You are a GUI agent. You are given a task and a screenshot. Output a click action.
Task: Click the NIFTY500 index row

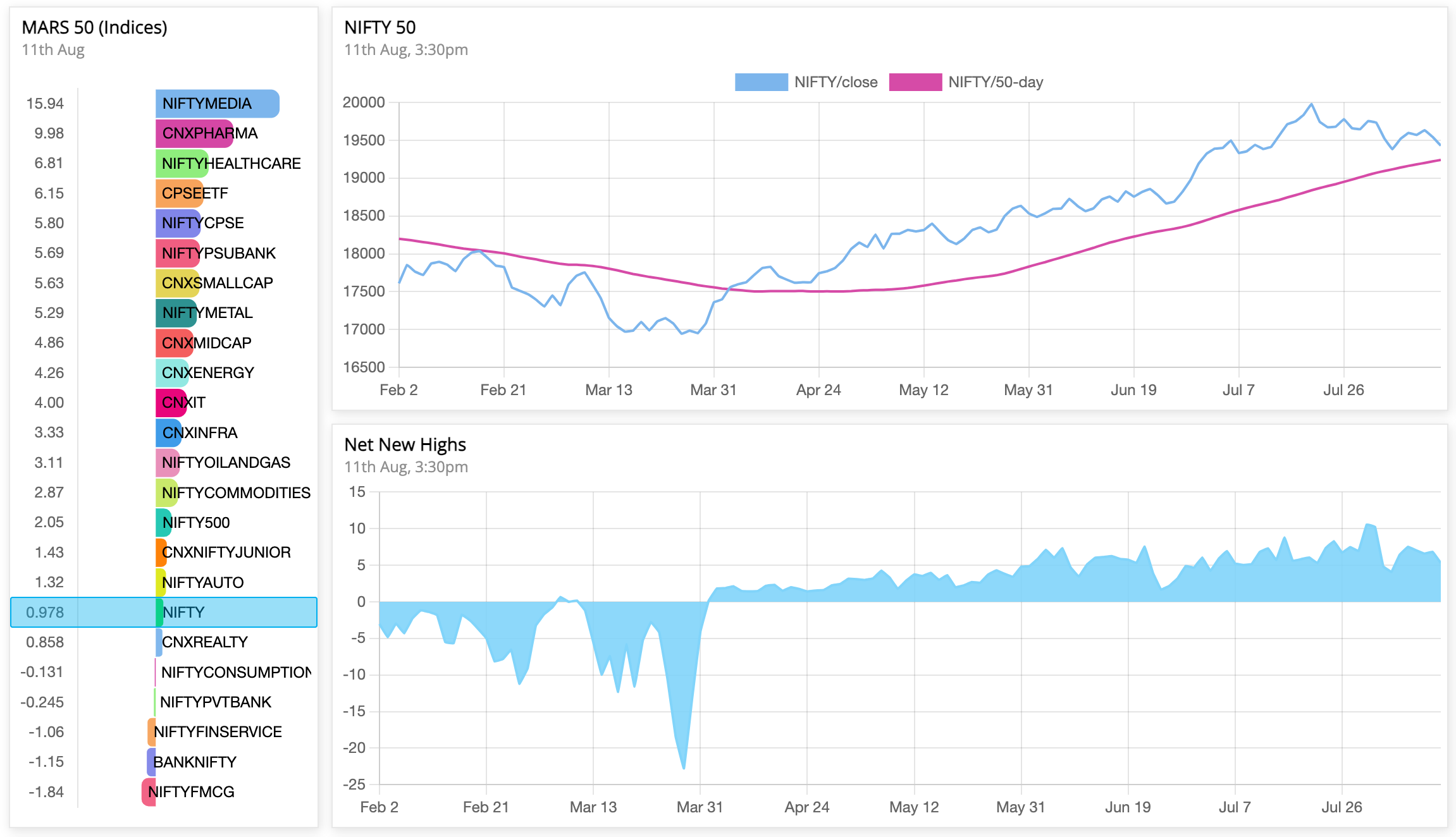(x=164, y=522)
